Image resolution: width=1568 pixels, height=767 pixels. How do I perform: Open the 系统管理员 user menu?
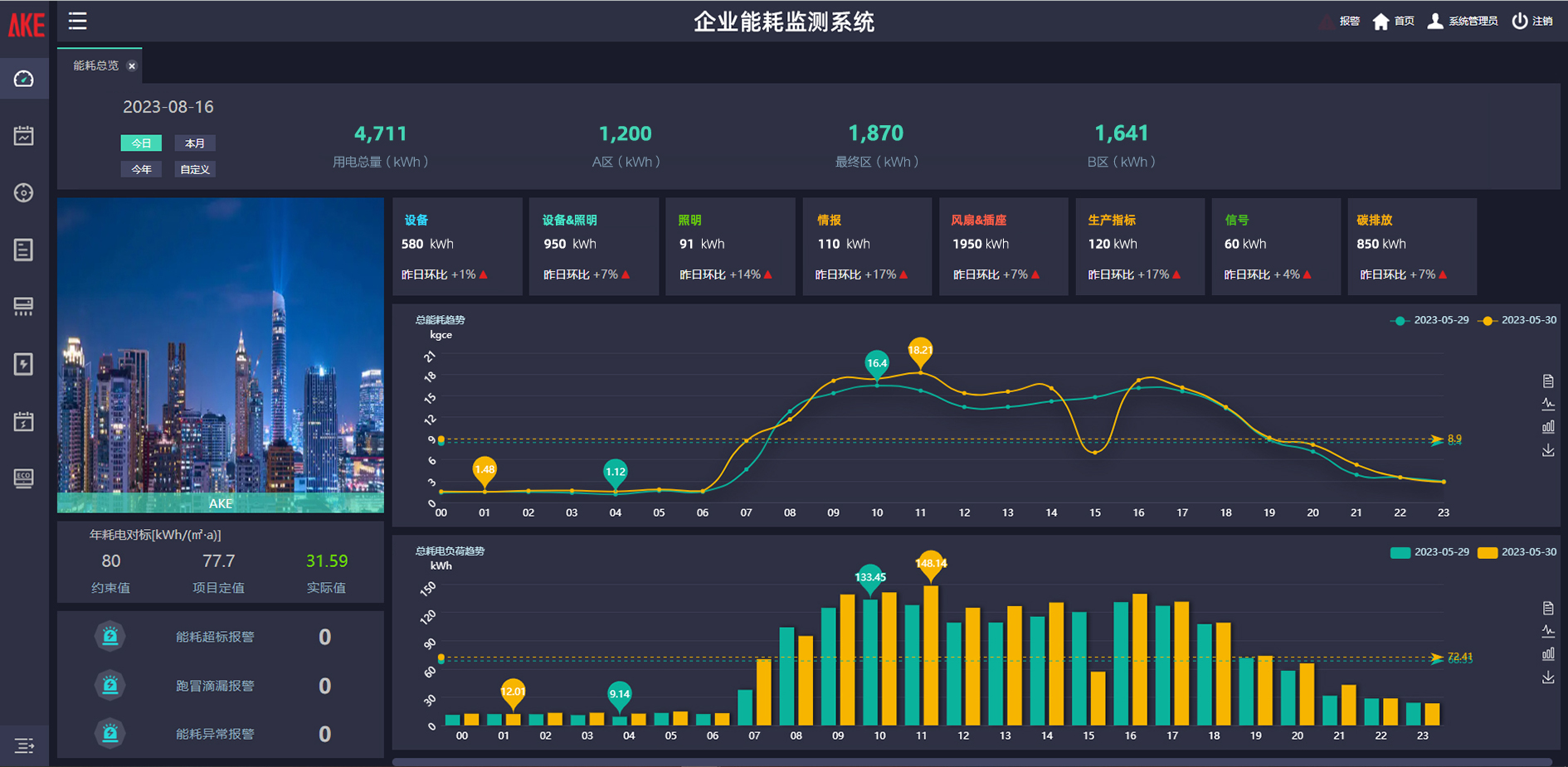(1463, 22)
